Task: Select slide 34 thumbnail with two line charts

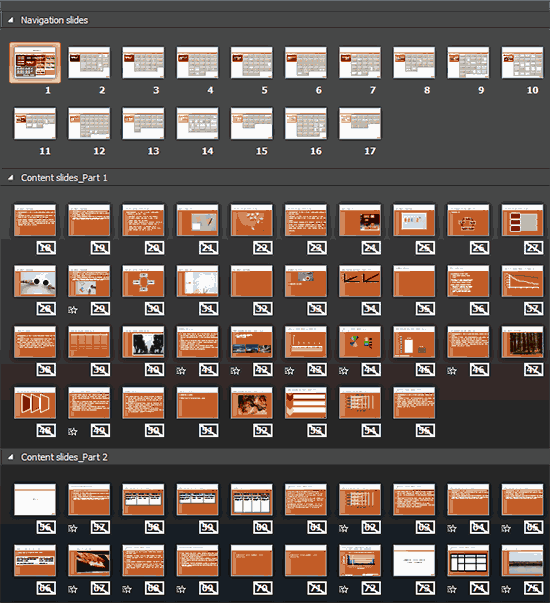Action: pyautogui.click(x=360, y=281)
